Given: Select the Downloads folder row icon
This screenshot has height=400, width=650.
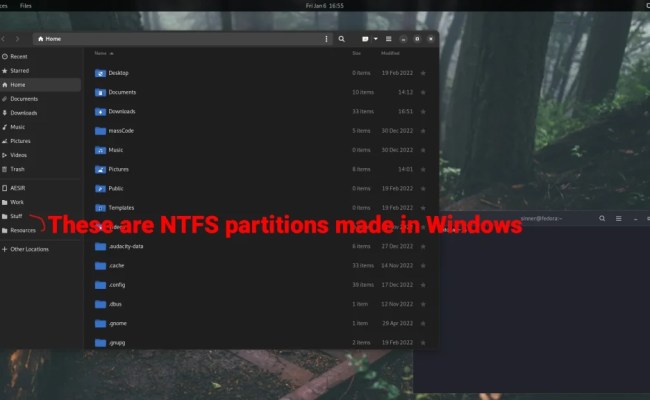Looking at the screenshot, I should click(x=100, y=112).
